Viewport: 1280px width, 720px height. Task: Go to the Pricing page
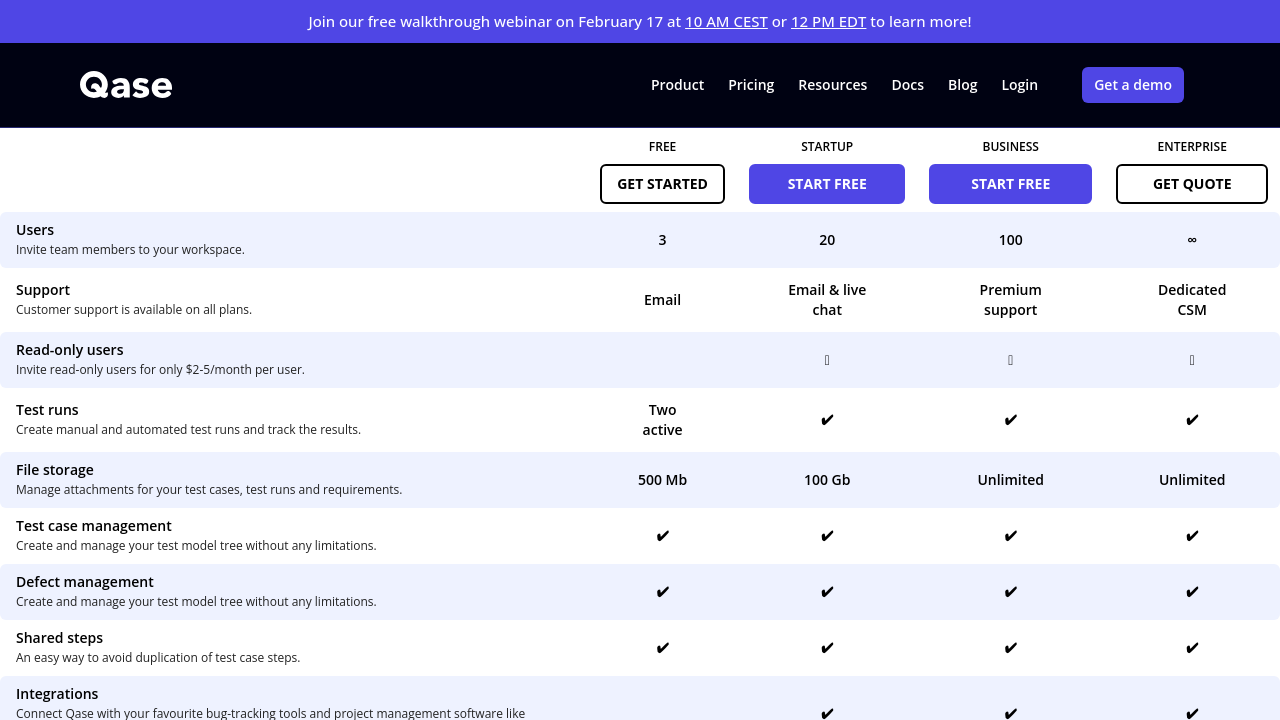(x=751, y=85)
